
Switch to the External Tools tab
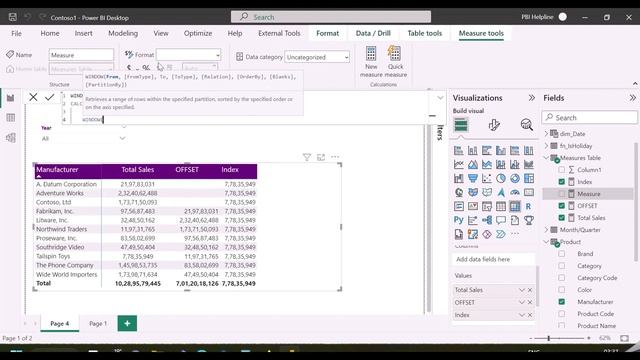(x=279, y=33)
